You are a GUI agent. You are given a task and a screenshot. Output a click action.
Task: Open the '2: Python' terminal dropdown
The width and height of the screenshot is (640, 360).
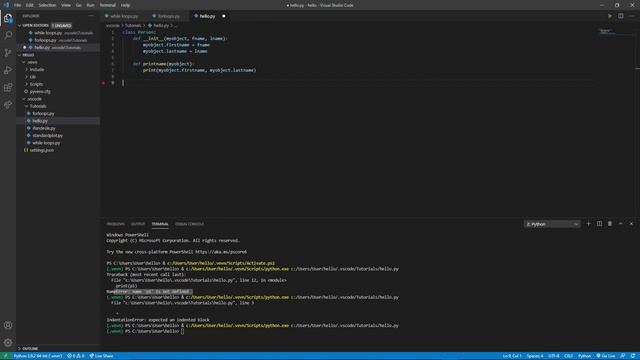pyautogui.click(x=552, y=224)
